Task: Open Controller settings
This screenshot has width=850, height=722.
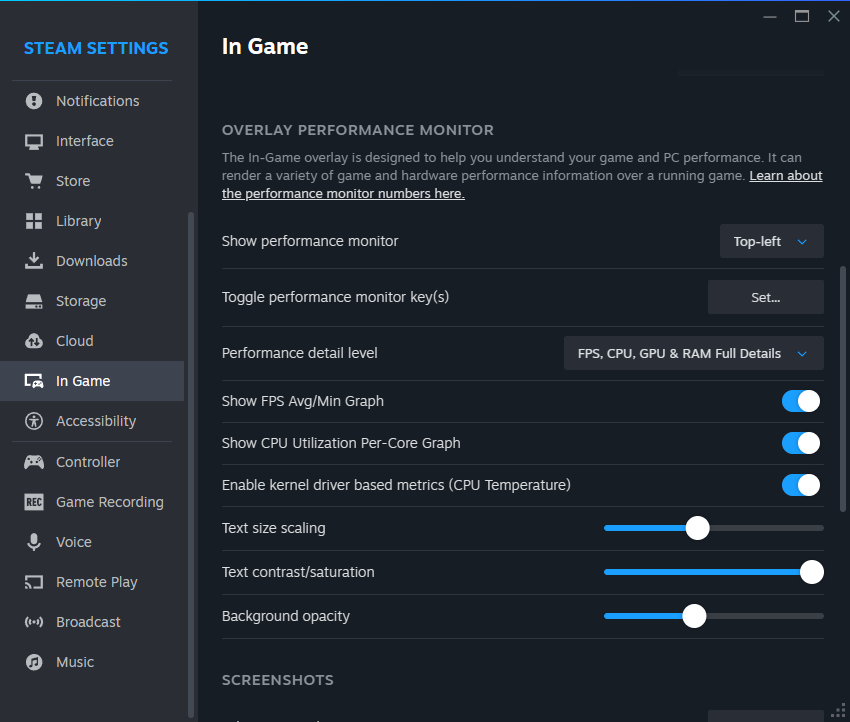Action: click(92, 462)
